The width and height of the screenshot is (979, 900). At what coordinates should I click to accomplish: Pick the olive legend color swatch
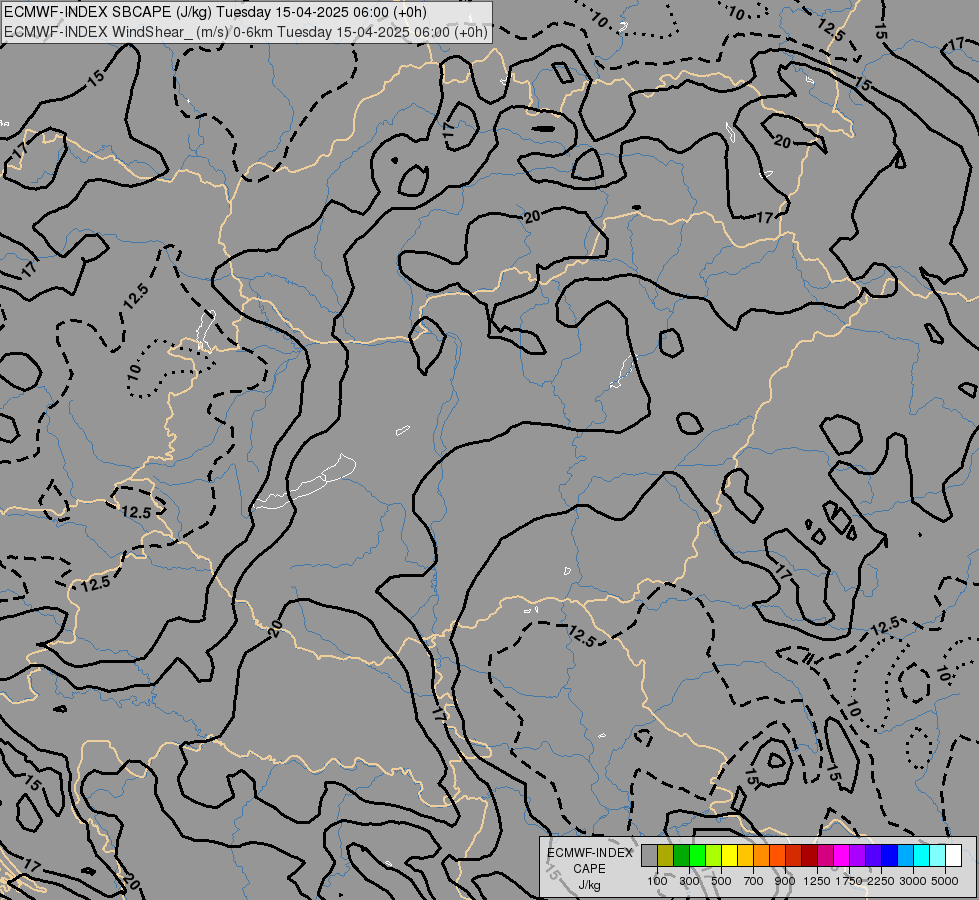tap(666, 856)
